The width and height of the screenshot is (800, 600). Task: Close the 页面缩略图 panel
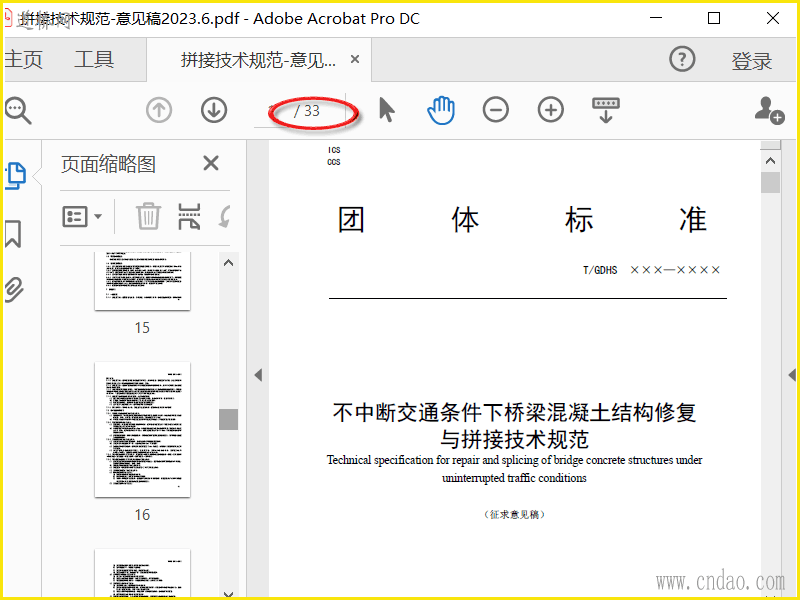(211, 164)
